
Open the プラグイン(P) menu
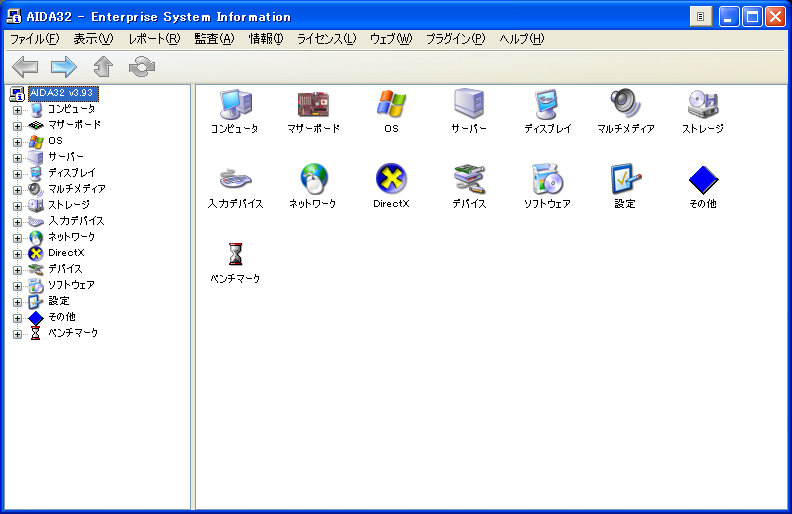click(x=455, y=39)
